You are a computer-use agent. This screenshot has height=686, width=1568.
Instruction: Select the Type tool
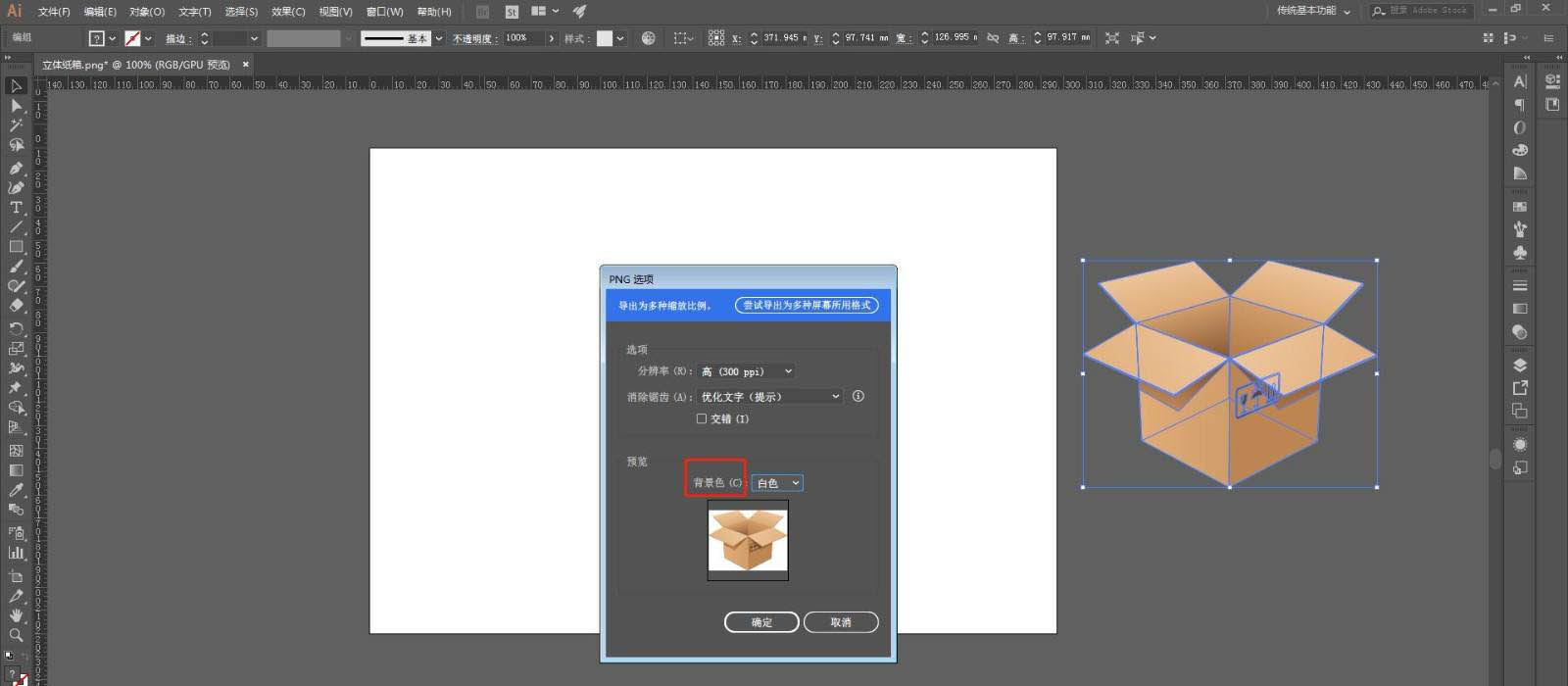click(16, 208)
